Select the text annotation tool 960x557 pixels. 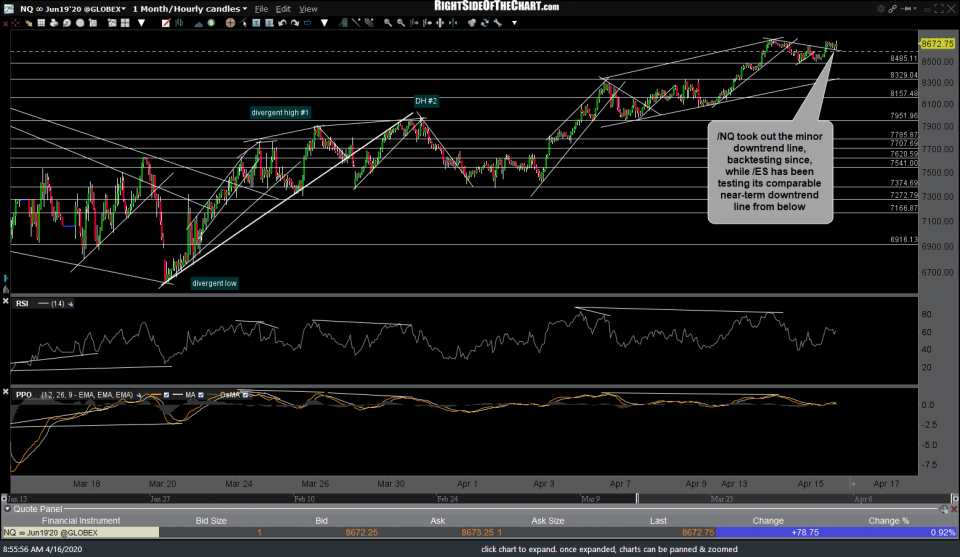(x=257, y=23)
